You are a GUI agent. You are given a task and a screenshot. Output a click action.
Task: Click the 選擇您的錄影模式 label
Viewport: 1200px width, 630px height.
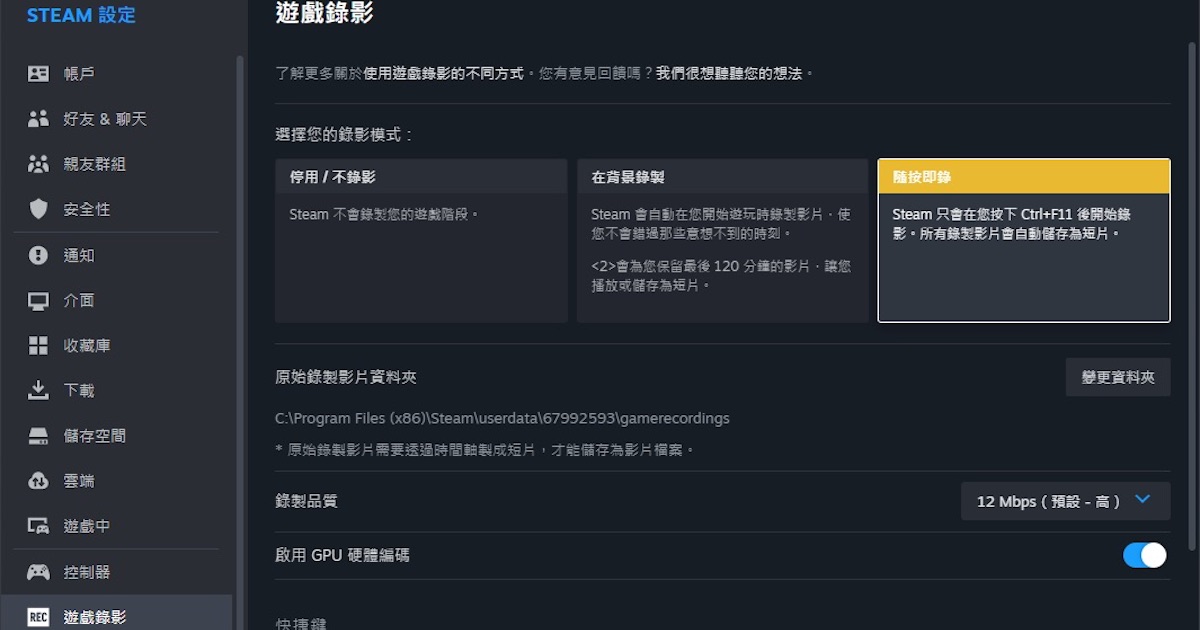tap(344, 134)
